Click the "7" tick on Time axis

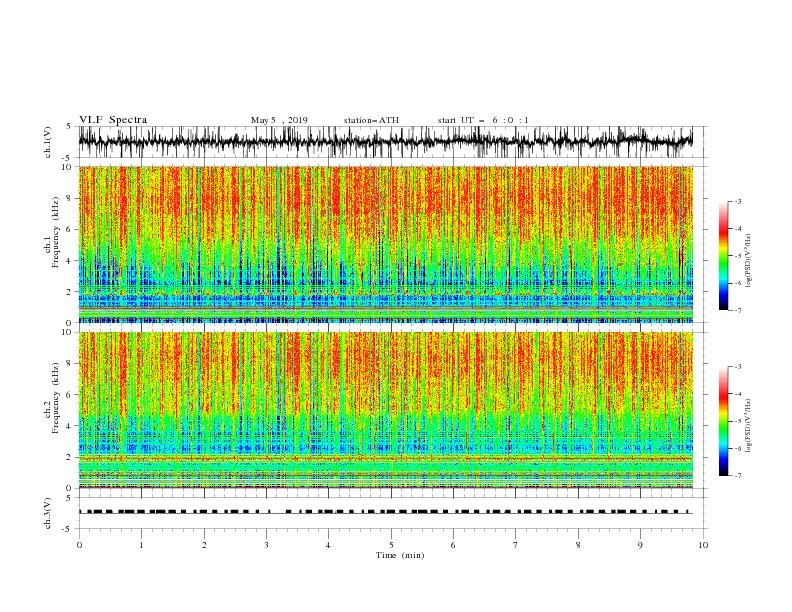[x=516, y=545]
